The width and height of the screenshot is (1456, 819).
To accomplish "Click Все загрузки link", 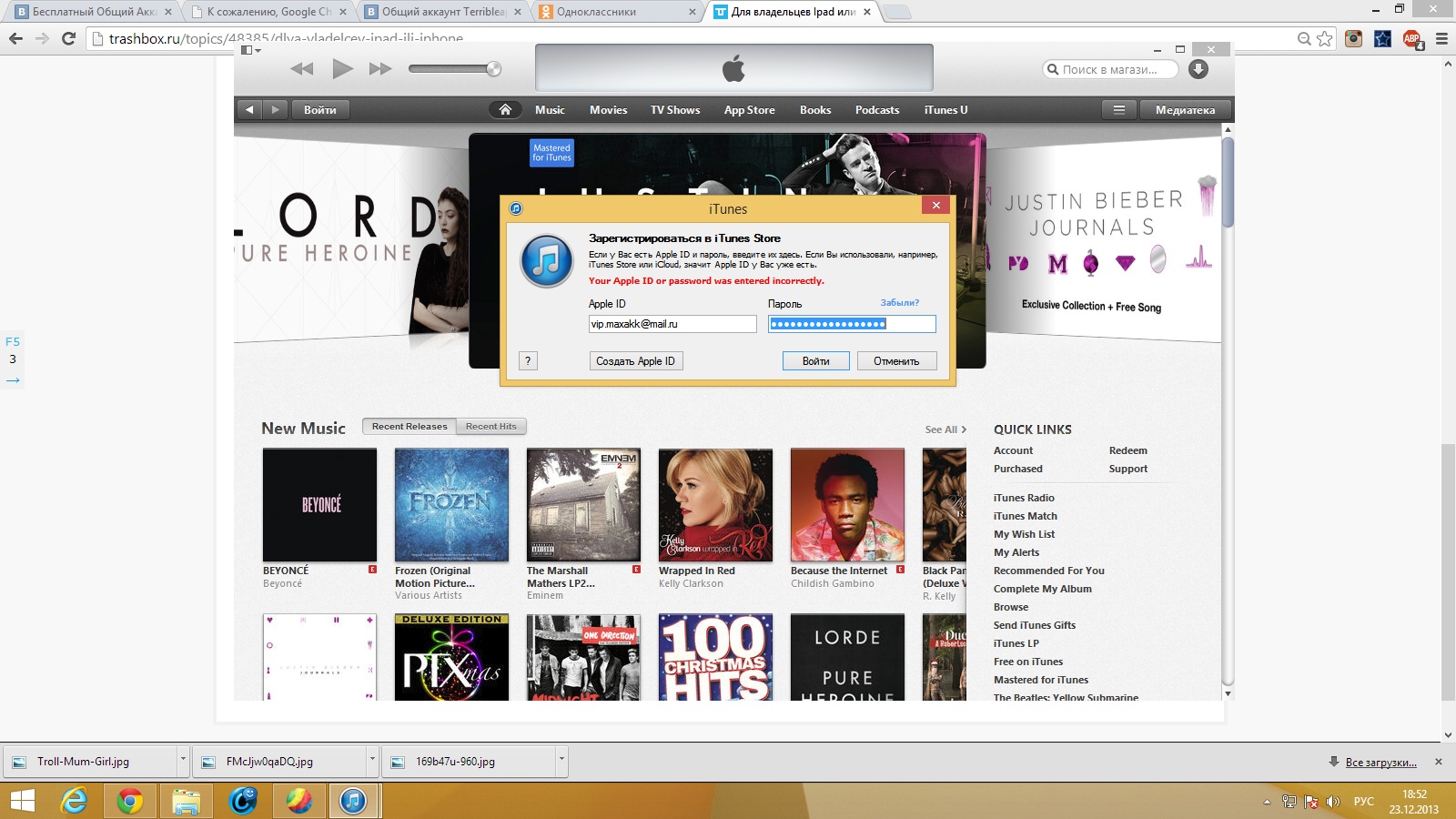I will (x=1380, y=763).
